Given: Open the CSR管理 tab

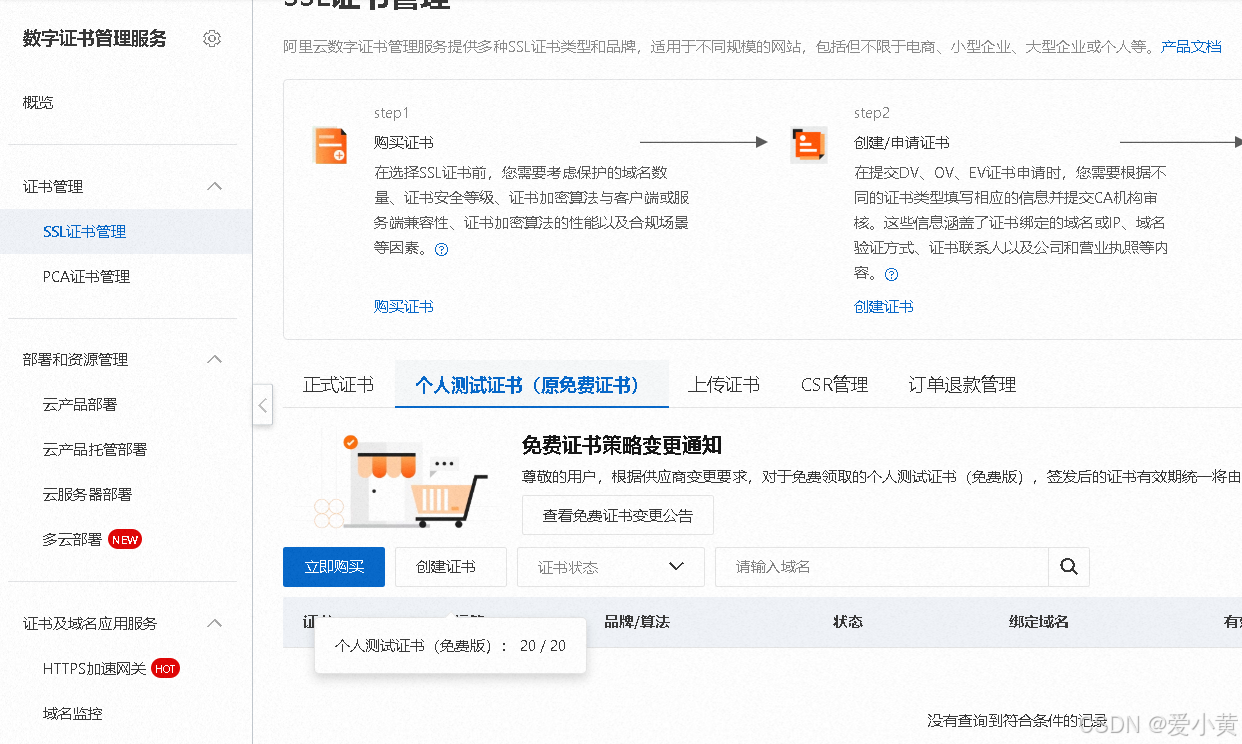Looking at the screenshot, I should [834, 385].
